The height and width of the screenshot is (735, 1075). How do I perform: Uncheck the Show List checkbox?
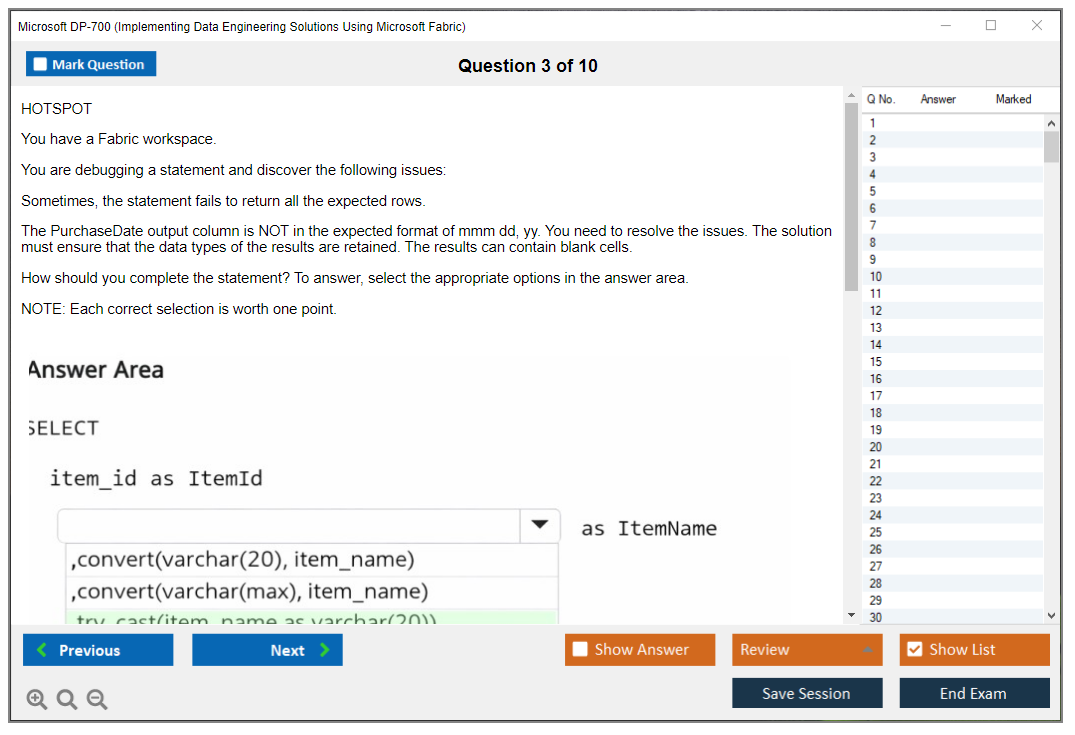pos(914,649)
